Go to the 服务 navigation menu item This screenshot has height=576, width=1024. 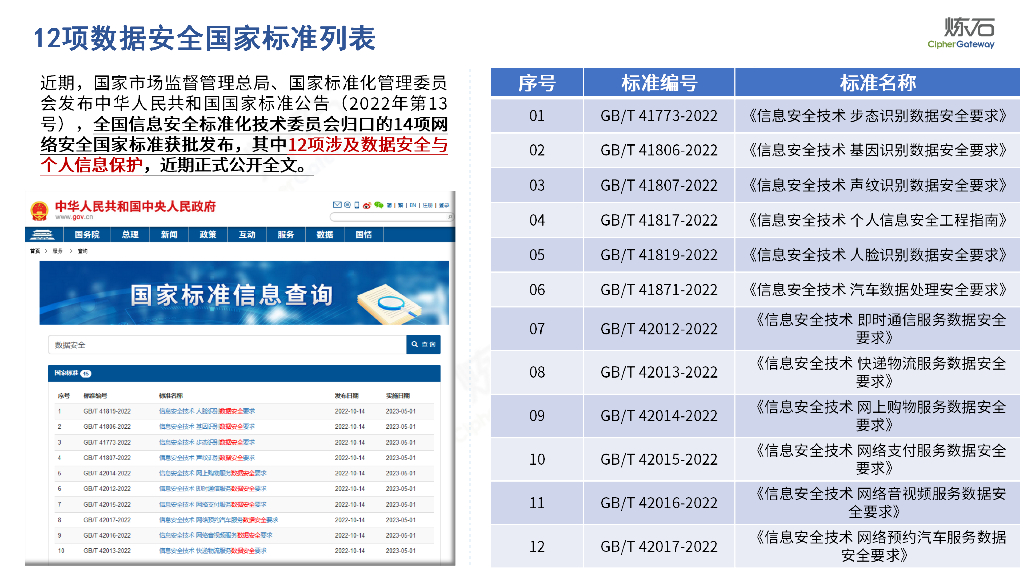[x=286, y=234]
